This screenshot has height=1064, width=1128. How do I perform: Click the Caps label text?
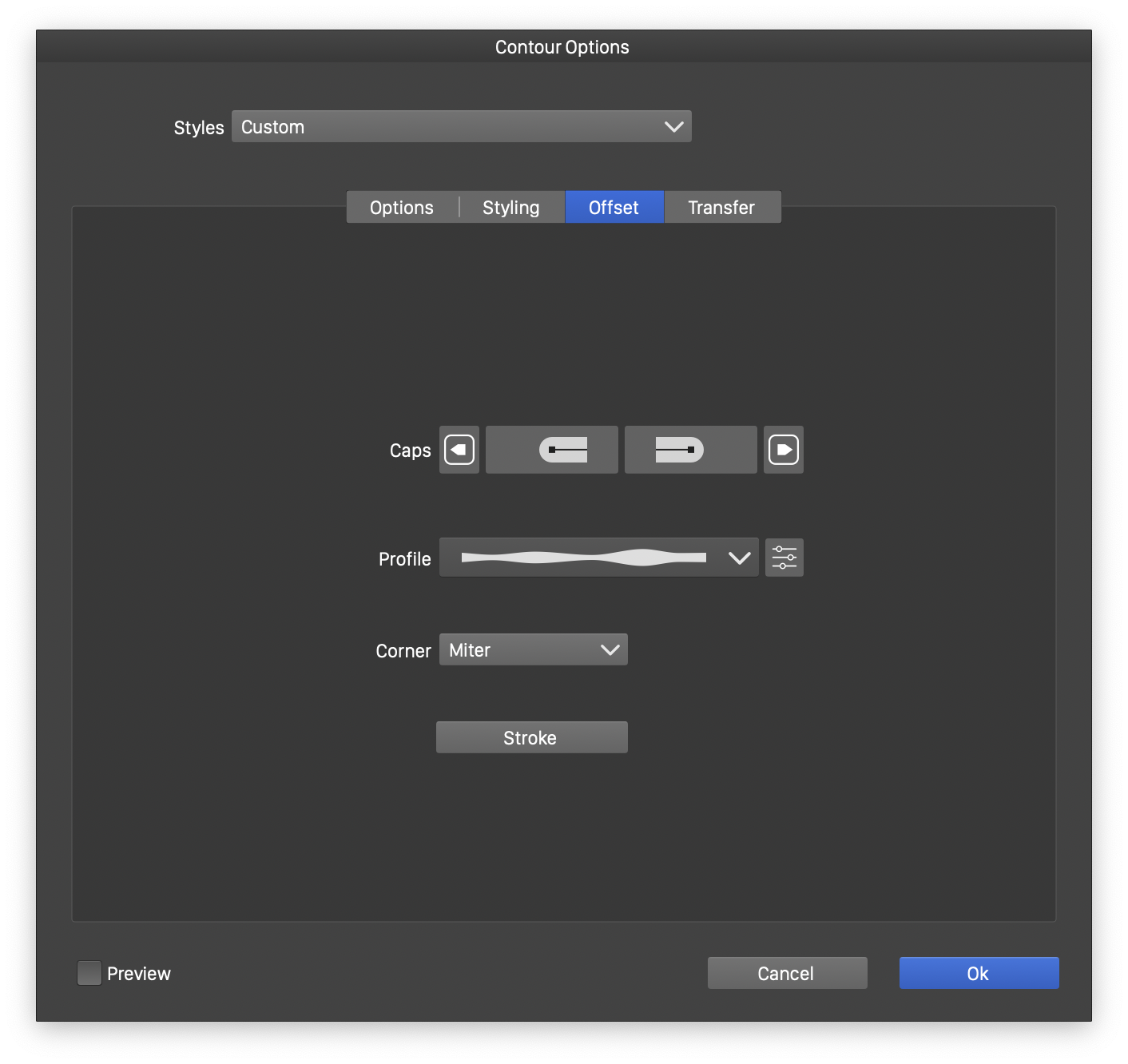(x=410, y=451)
